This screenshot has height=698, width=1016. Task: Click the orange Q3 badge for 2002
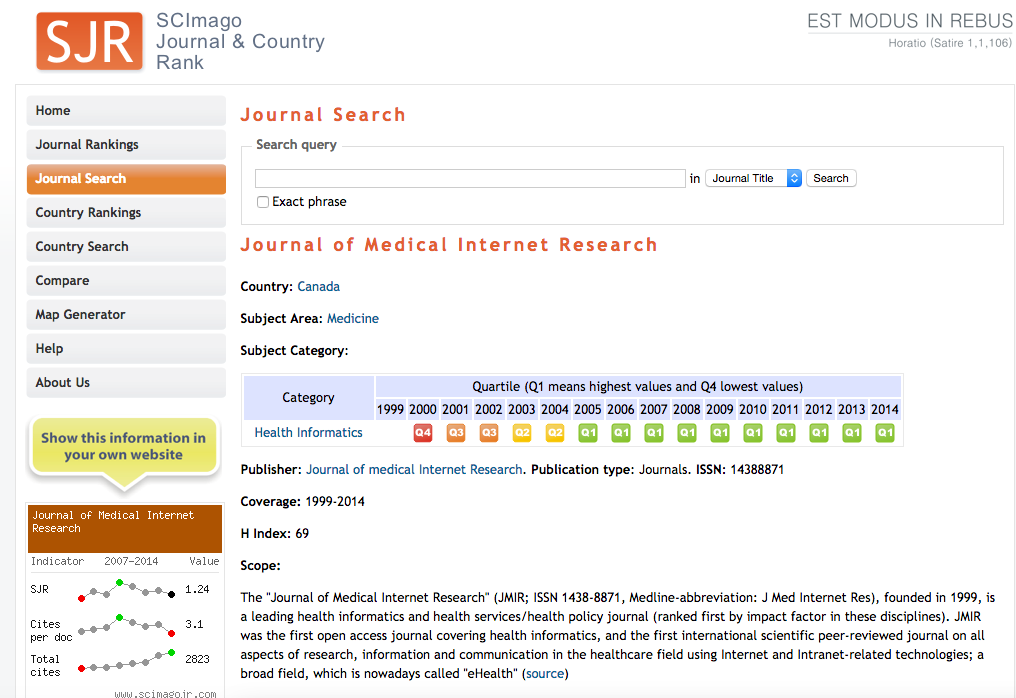tap(489, 433)
